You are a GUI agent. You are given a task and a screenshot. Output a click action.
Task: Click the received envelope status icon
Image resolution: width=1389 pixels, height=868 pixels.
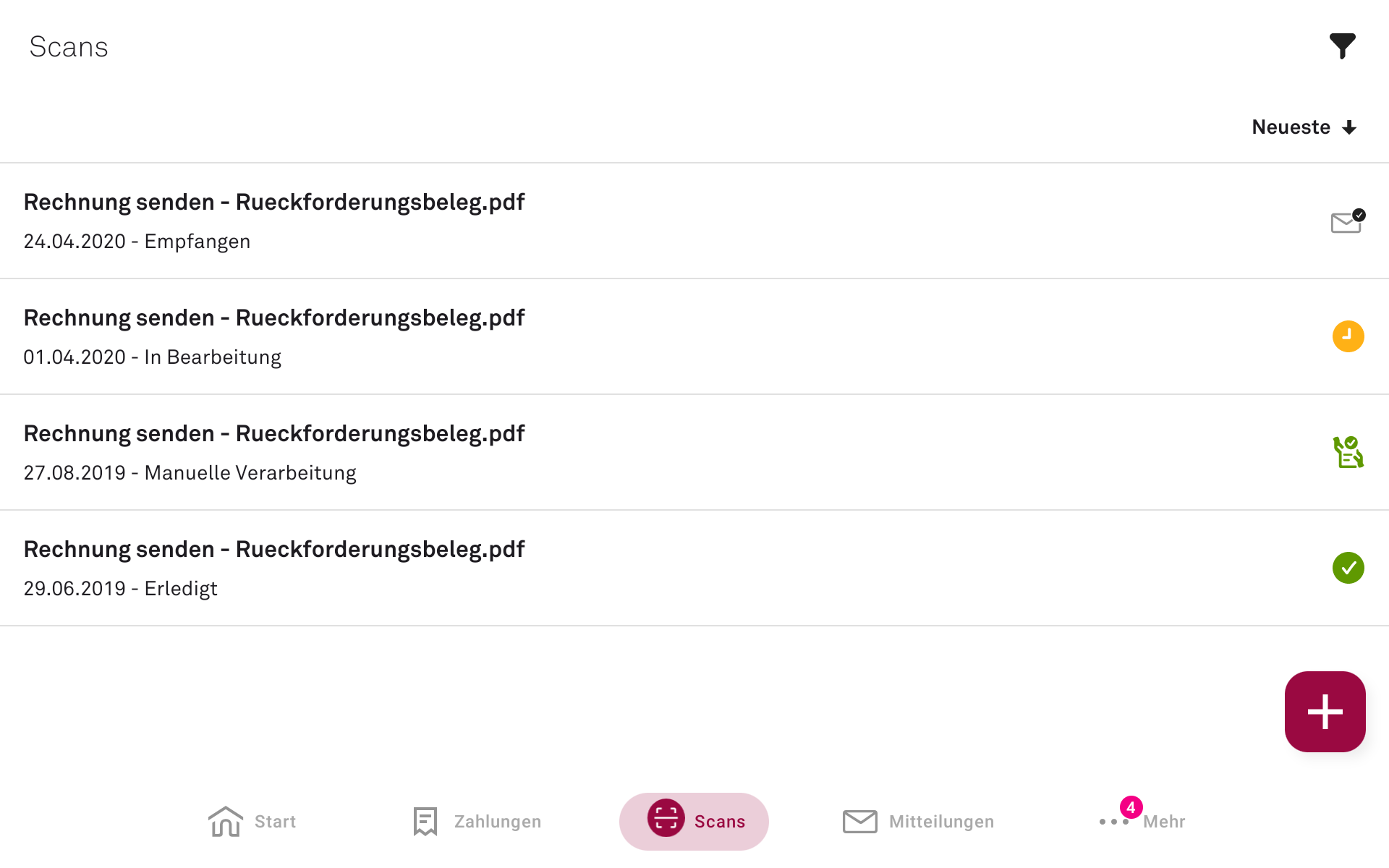click(x=1348, y=221)
